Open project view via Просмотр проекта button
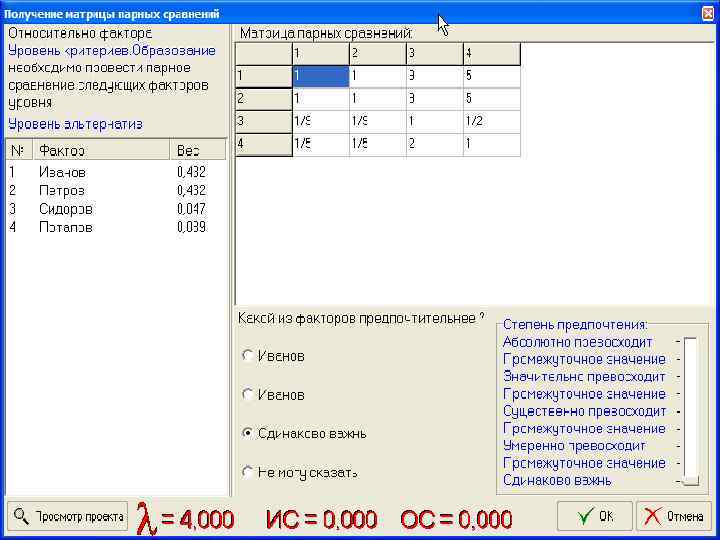 [x=68, y=517]
